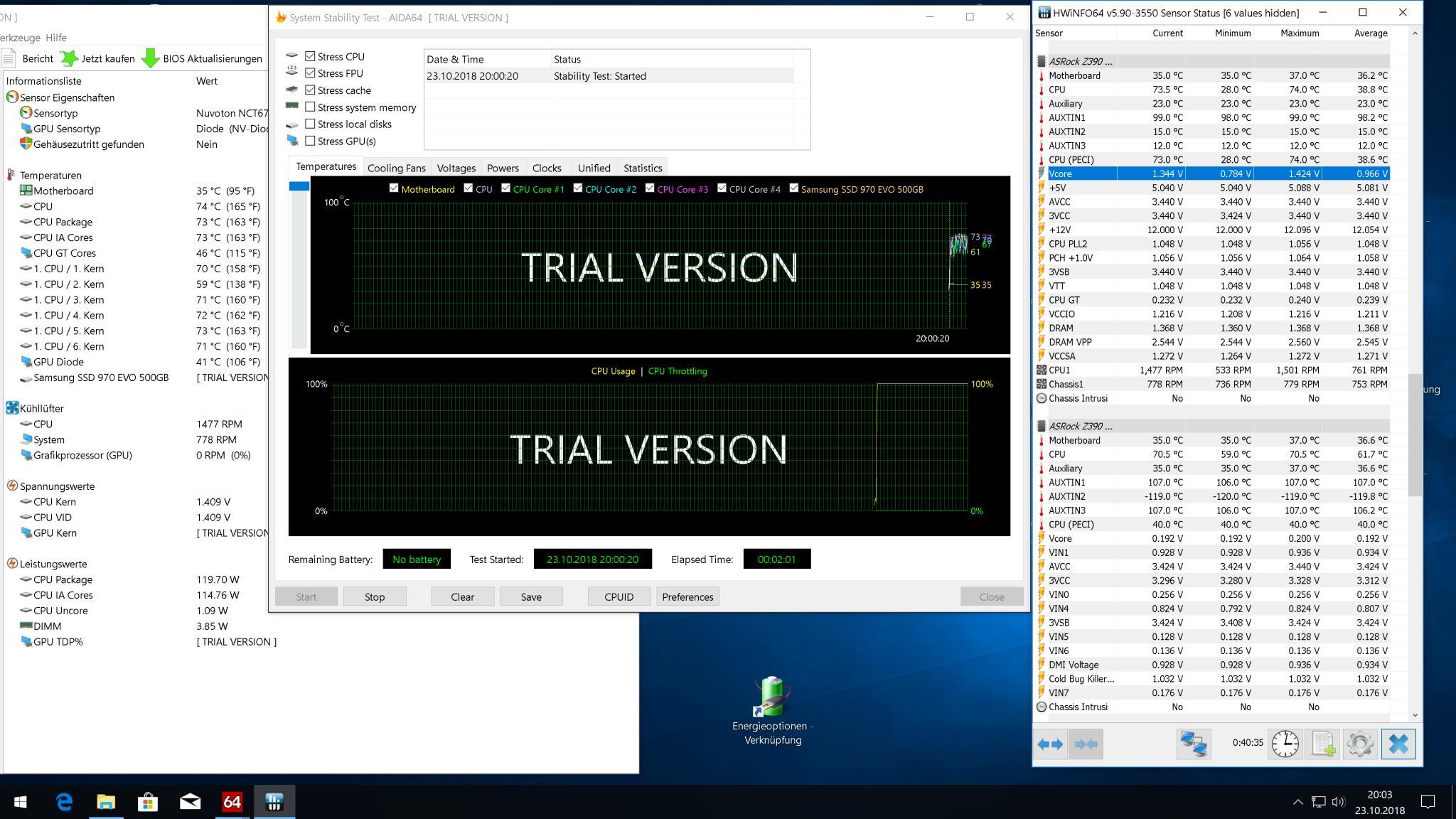Switch to the Cooling Fans tab

[396, 168]
